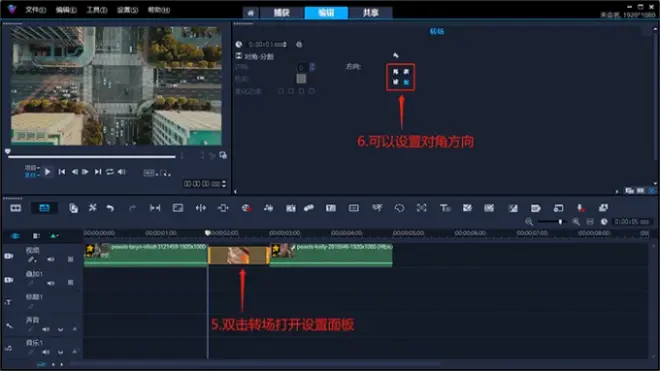This screenshot has width=660, height=371.
Task: Select the Slip editing tool
Action: 155,208
